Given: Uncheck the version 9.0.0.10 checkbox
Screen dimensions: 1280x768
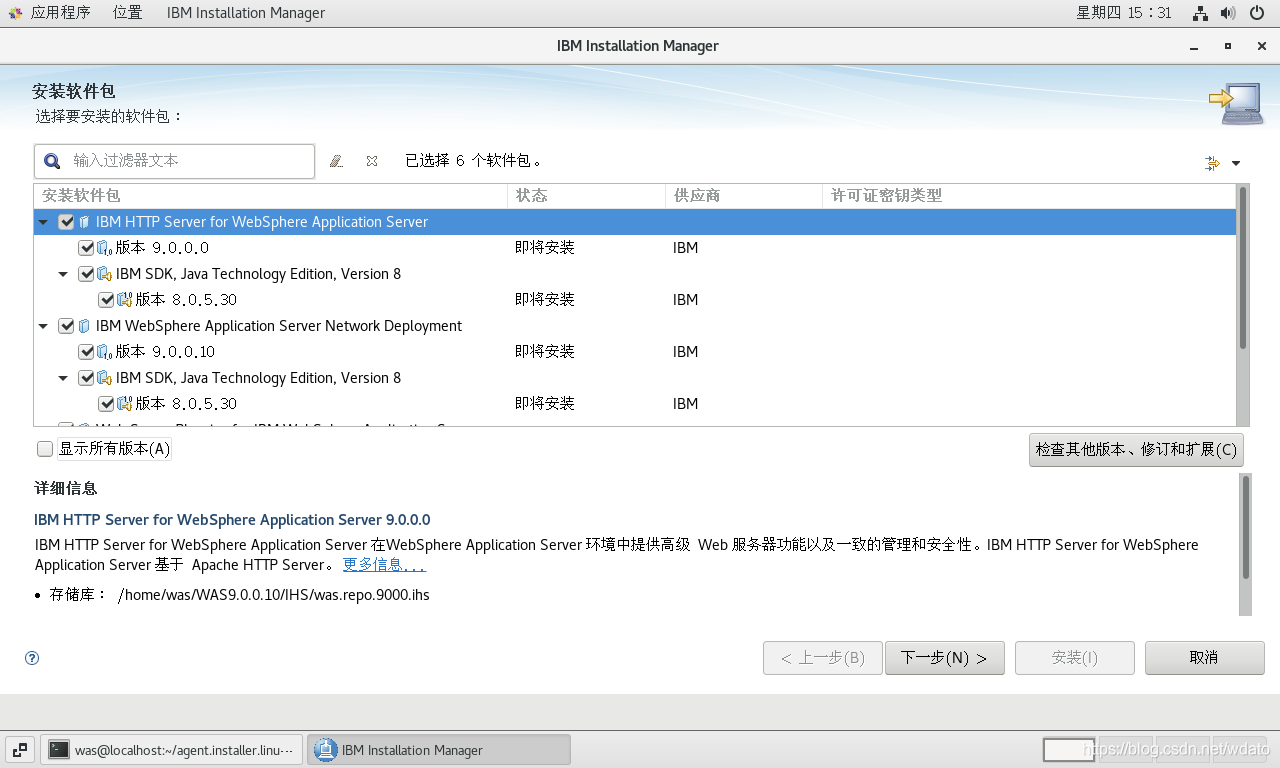Looking at the screenshot, I should pos(87,352).
